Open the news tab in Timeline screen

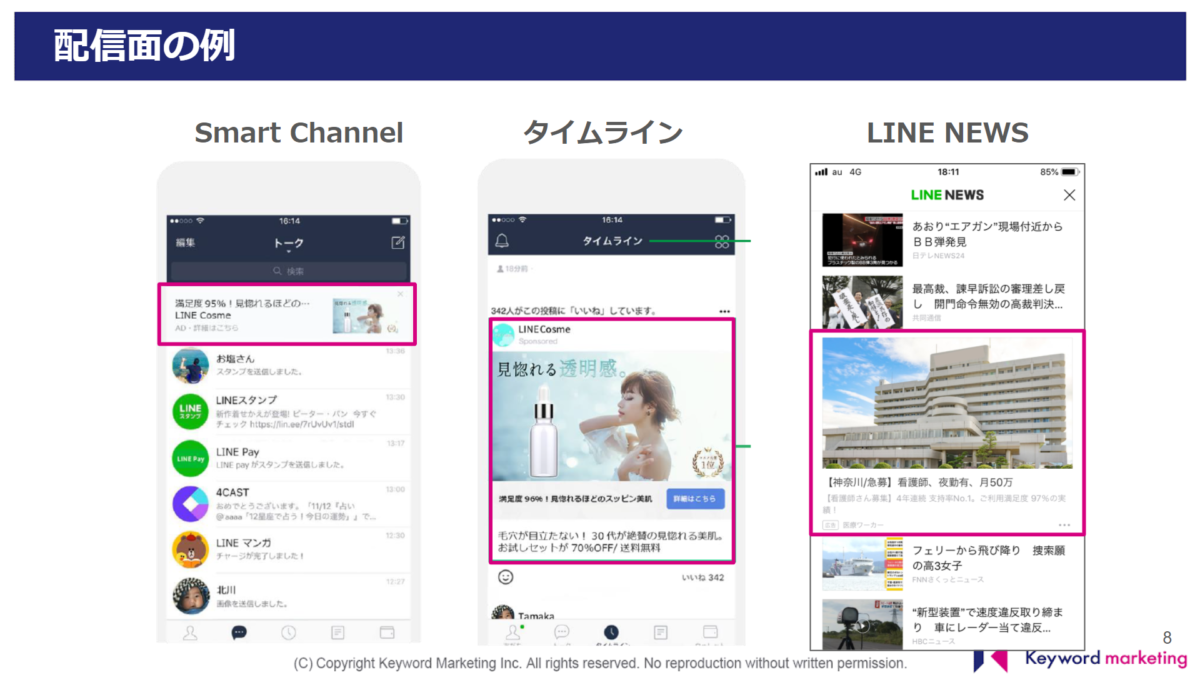(661, 632)
